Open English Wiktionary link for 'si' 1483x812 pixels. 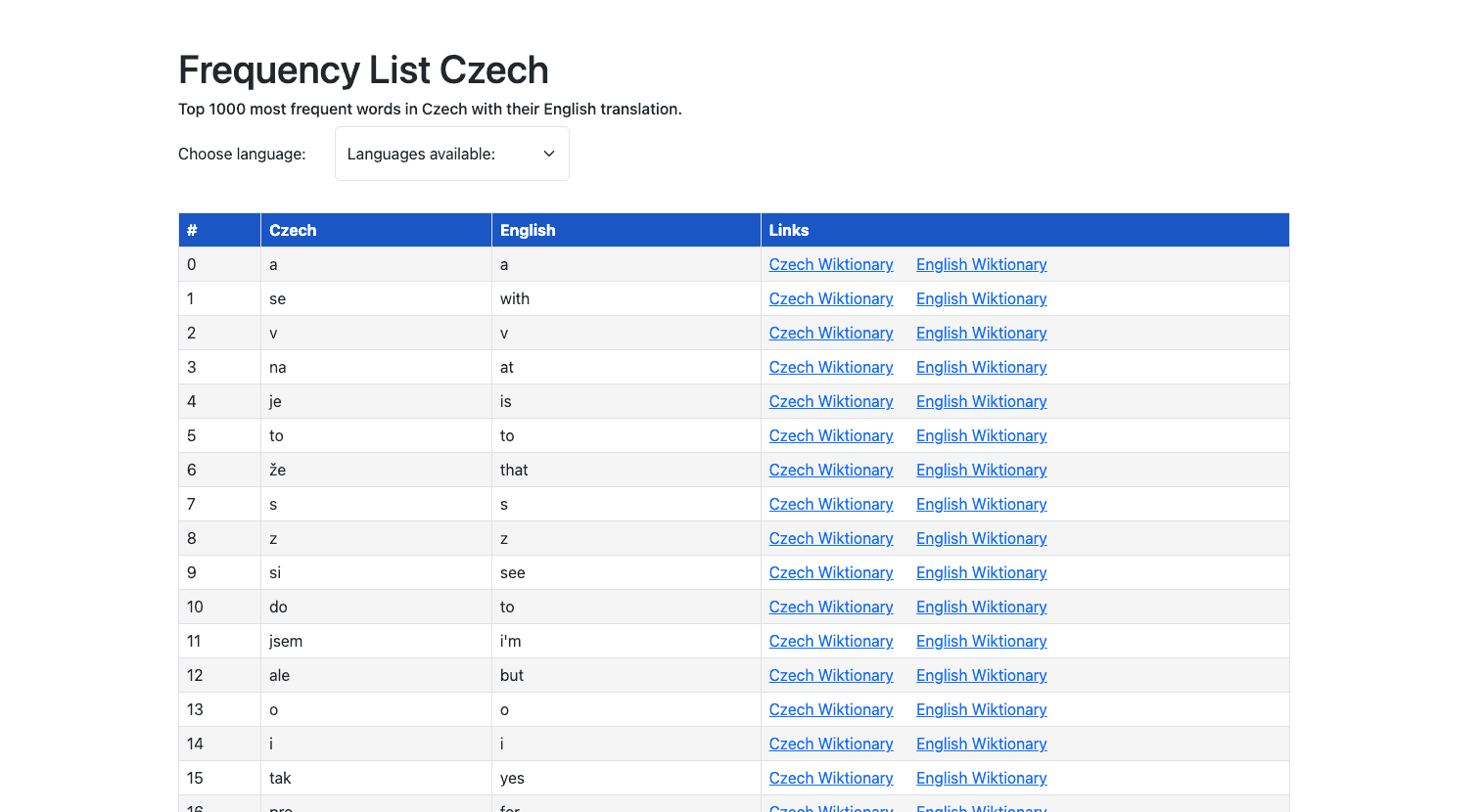(x=981, y=572)
